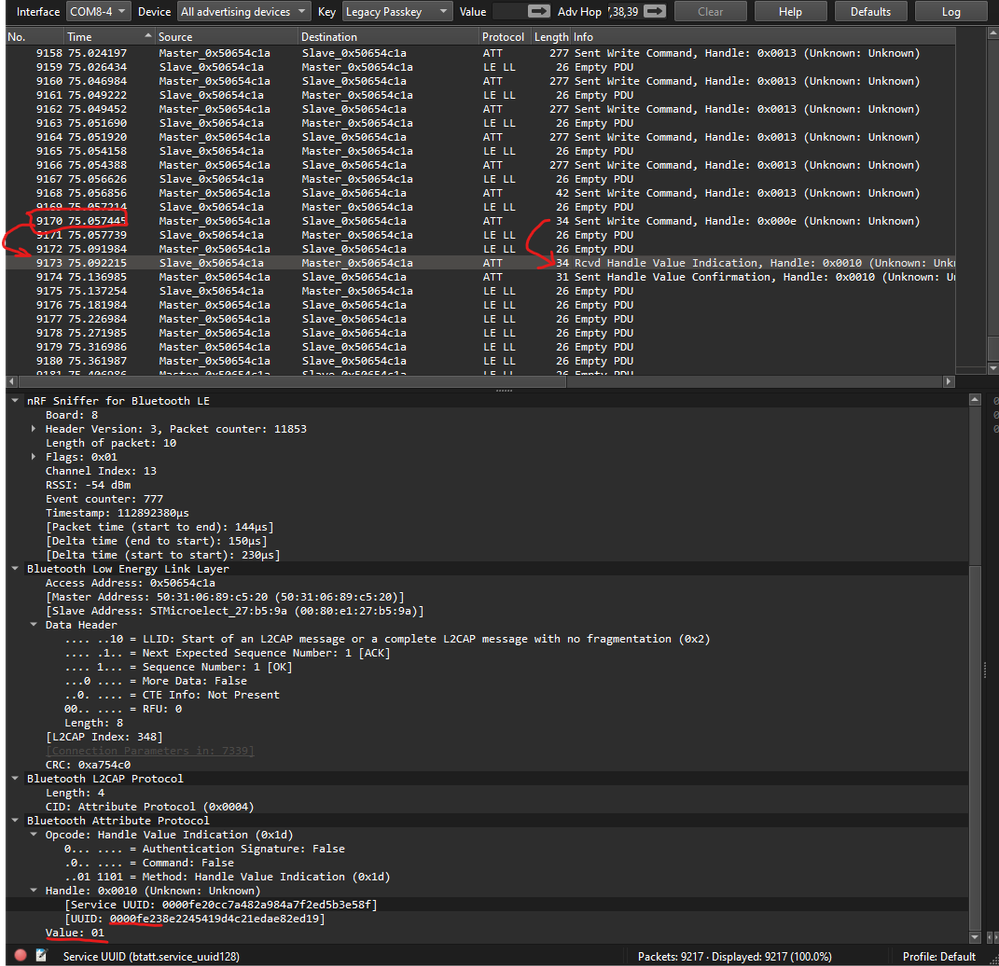Apply Adv Hop channels via the arrow icon
The image size is (999, 966).
(x=655, y=12)
